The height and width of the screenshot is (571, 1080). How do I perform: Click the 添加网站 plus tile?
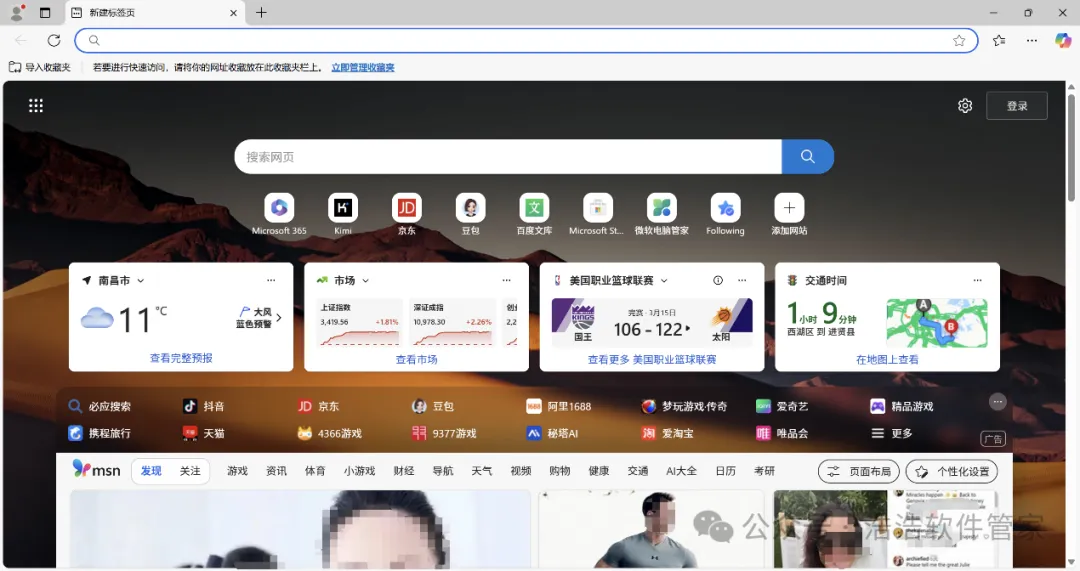(x=789, y=214)
